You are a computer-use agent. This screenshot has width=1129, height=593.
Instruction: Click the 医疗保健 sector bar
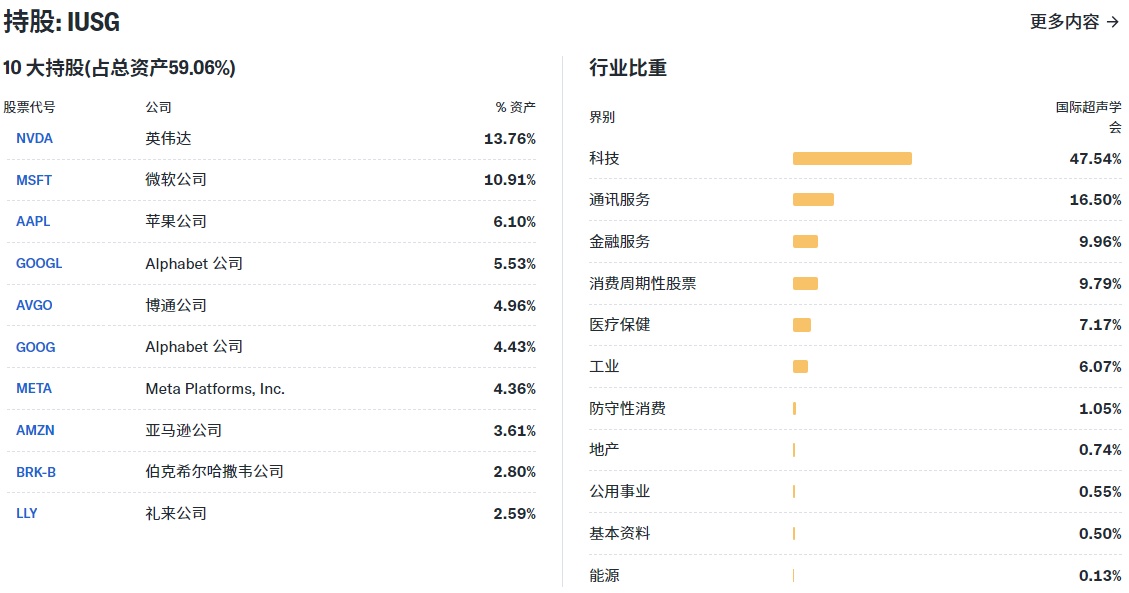point(802,325)
